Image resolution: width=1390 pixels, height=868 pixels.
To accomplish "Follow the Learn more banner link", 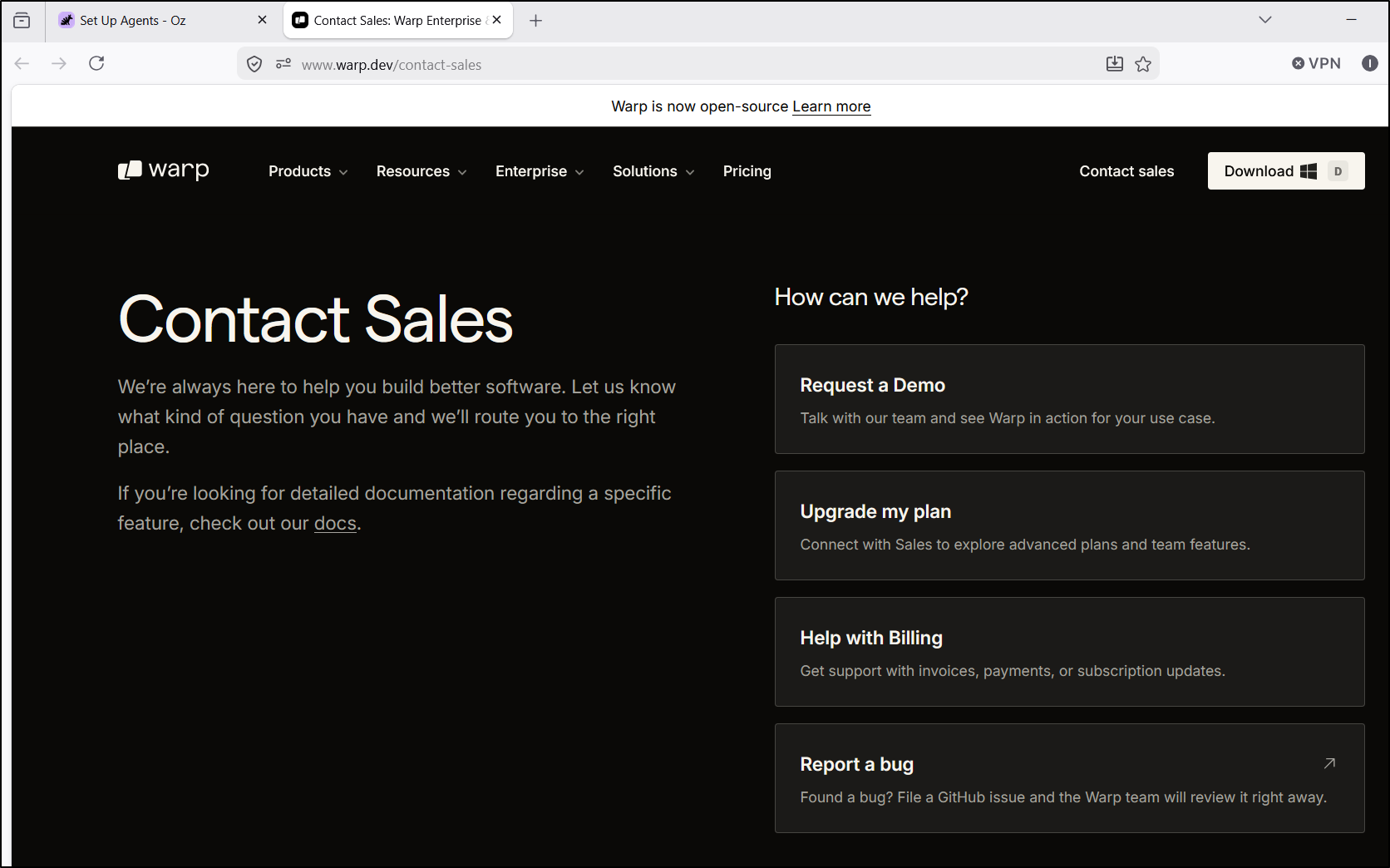I will click(x=831, y=106).
